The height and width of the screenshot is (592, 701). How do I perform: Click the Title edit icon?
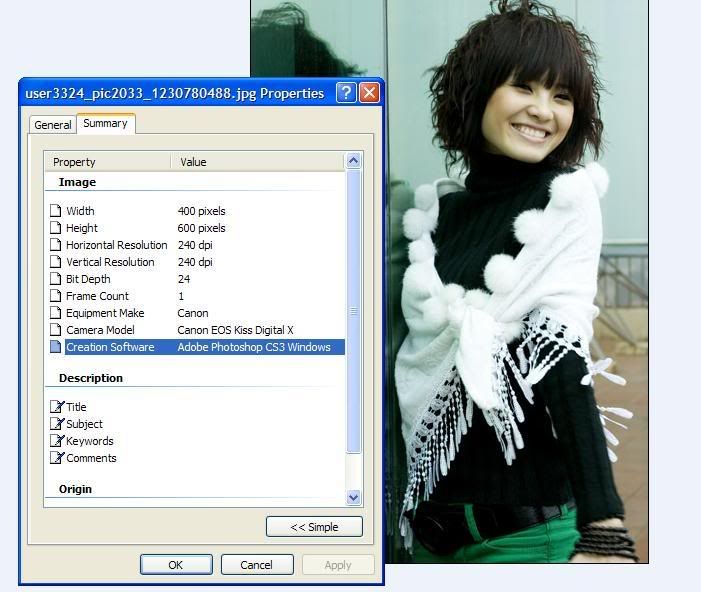[56, 407]
